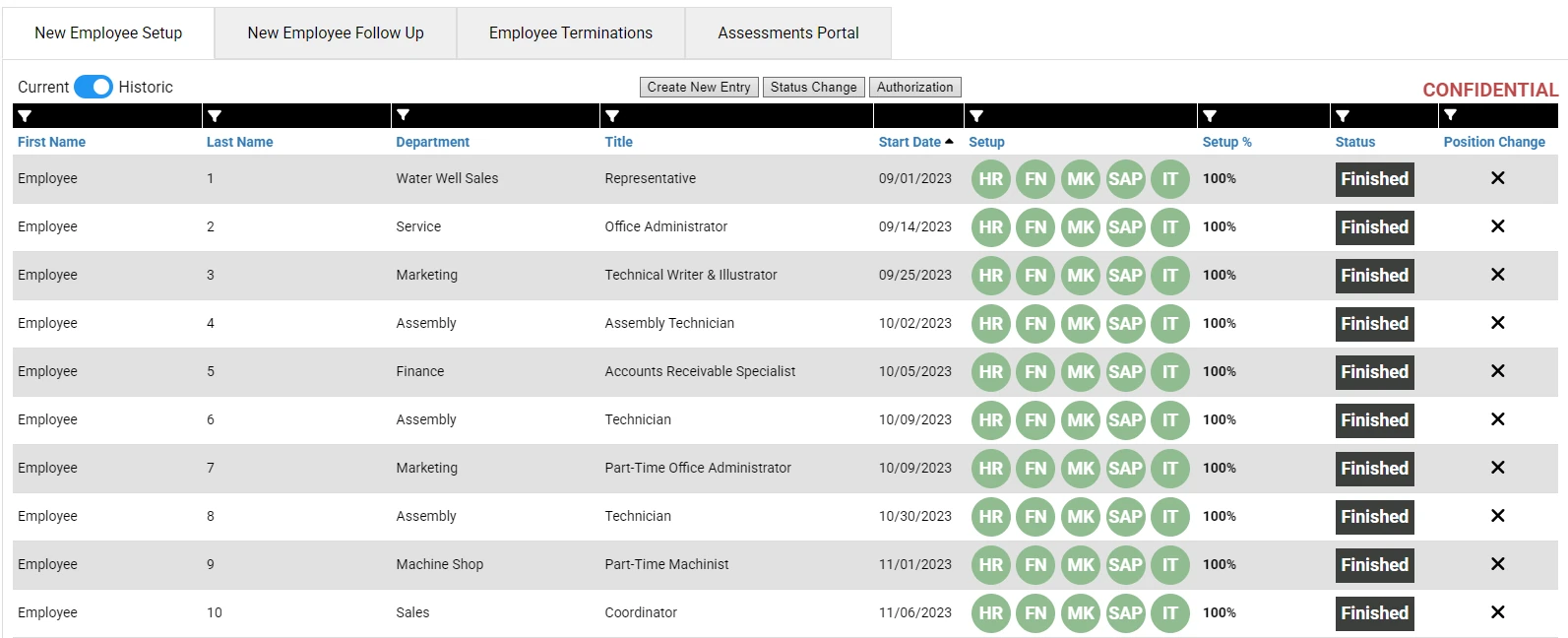This screenshot has width=1568, height=638.
Task: Click the HR badge for Employee 1
Action: coord(991,179)
